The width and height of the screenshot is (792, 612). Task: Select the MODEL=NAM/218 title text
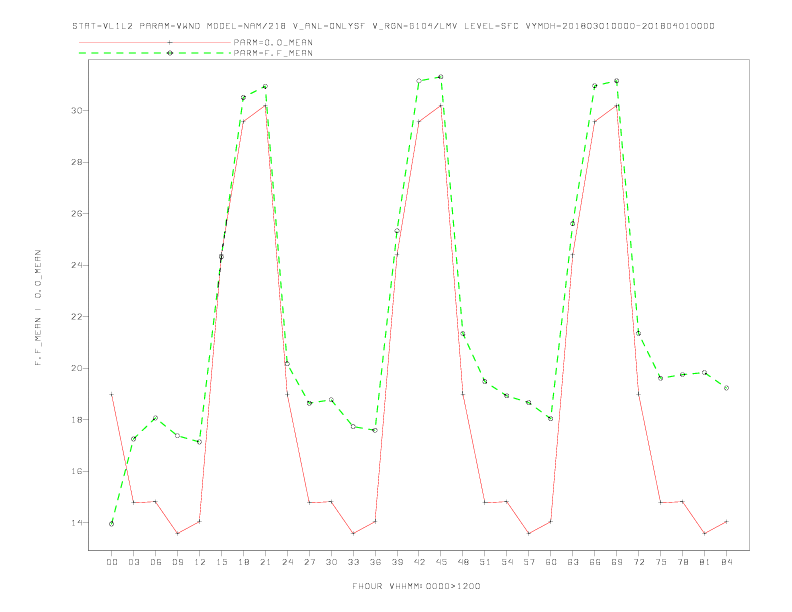[246, 26]
